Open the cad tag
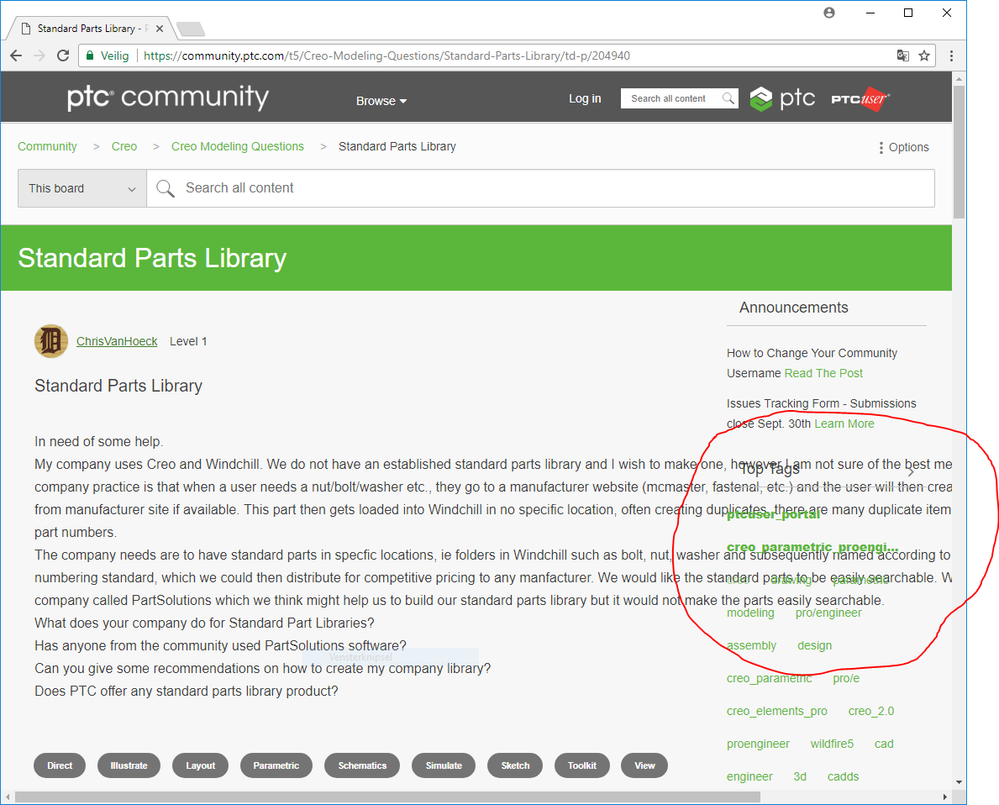 (884, 744)
